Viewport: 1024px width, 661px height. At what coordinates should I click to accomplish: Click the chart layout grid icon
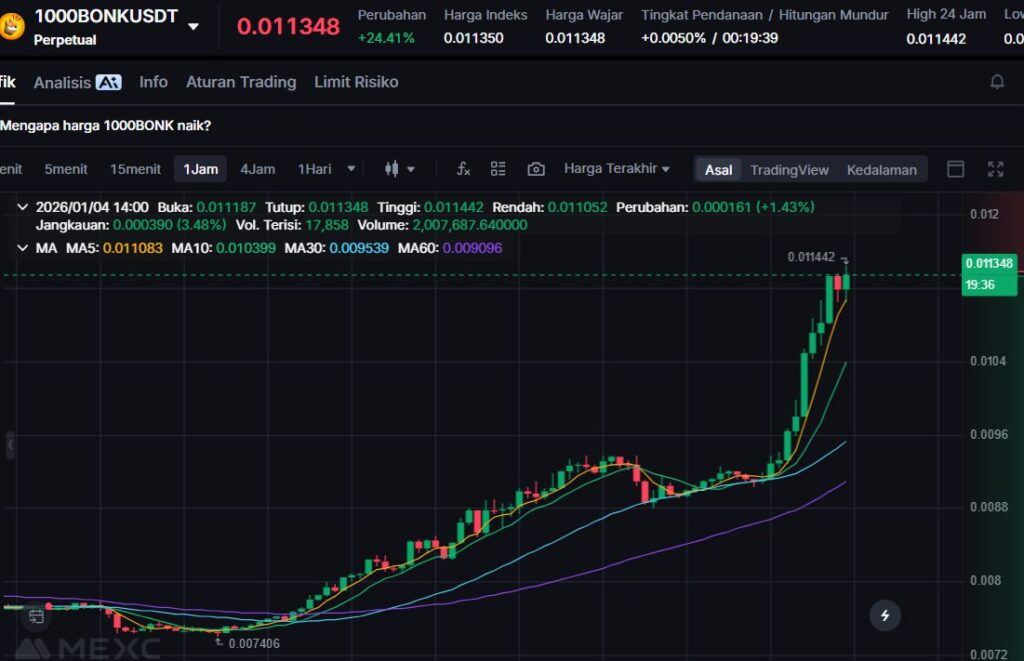click(x=498, y=169)
